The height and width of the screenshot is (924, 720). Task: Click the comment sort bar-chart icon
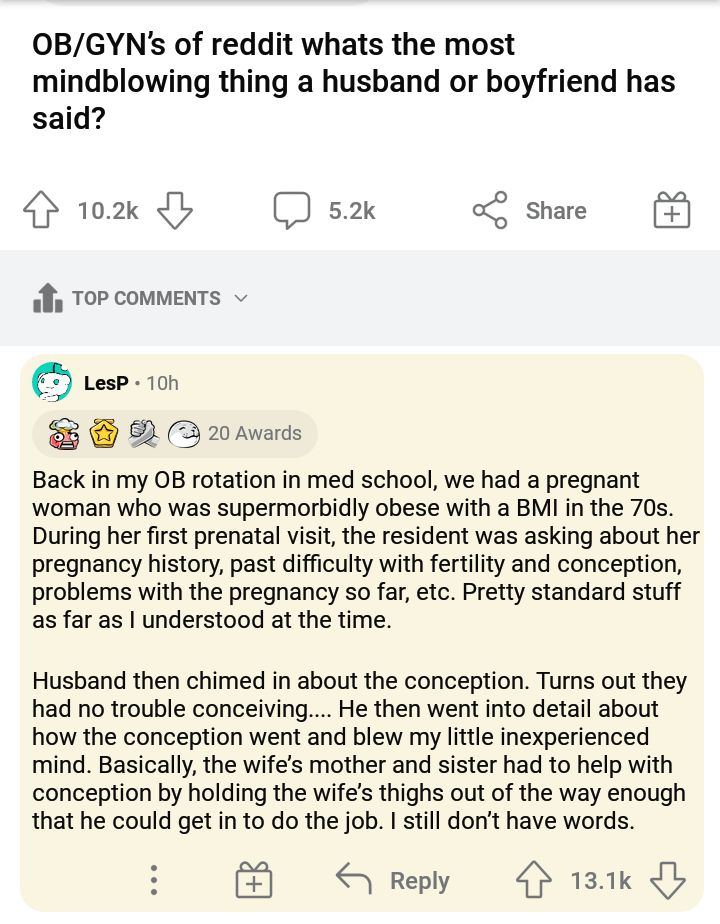point(47,298)
